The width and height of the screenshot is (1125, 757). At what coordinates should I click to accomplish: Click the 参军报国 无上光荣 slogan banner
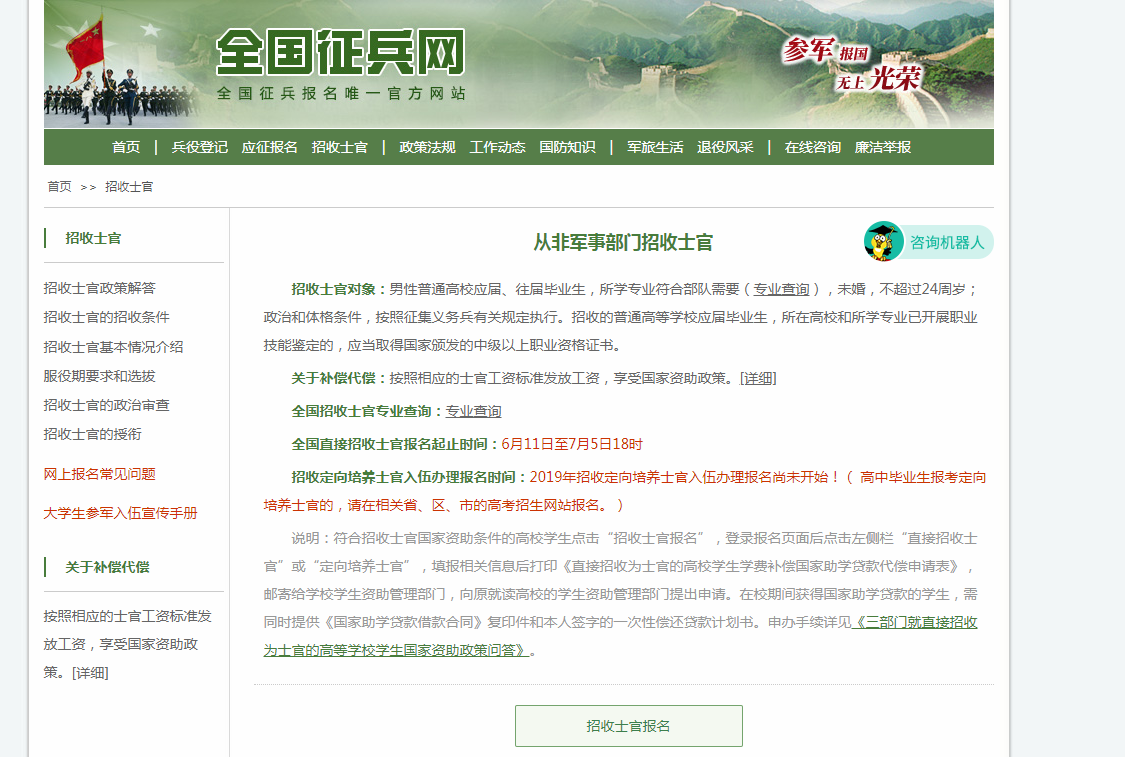pos(852,65)
